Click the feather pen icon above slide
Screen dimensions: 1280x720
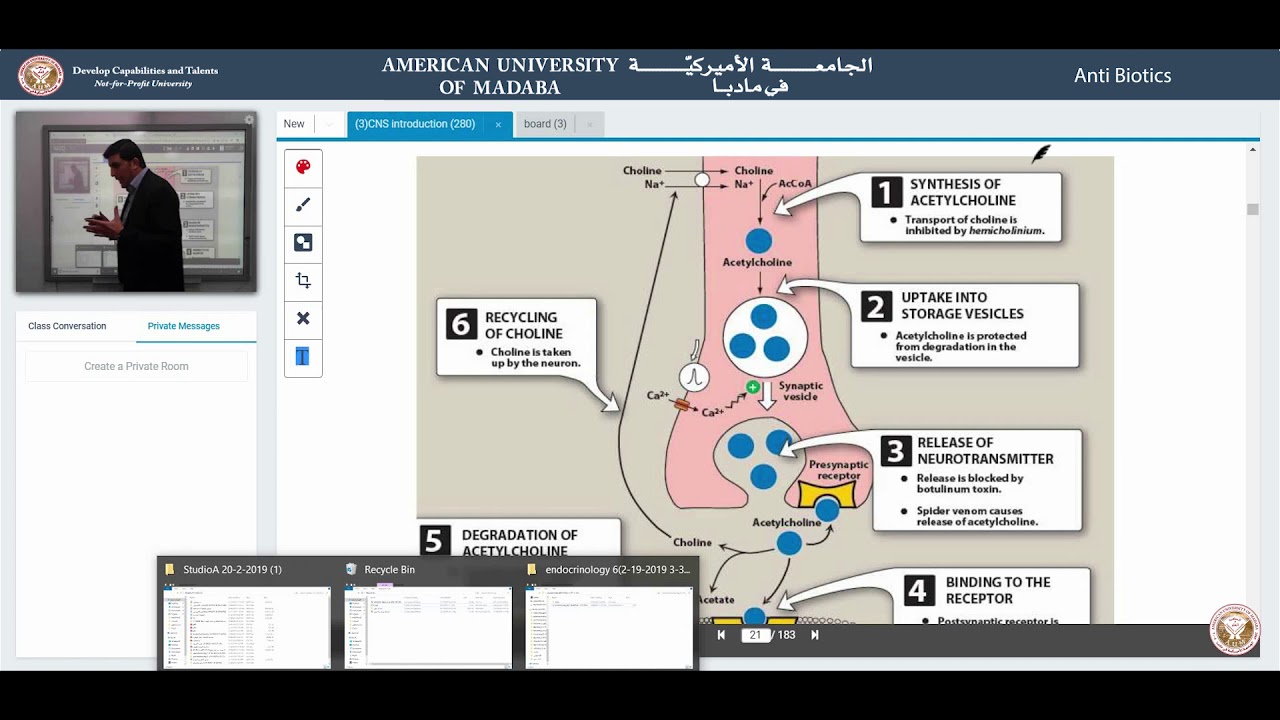point(1041,154)
